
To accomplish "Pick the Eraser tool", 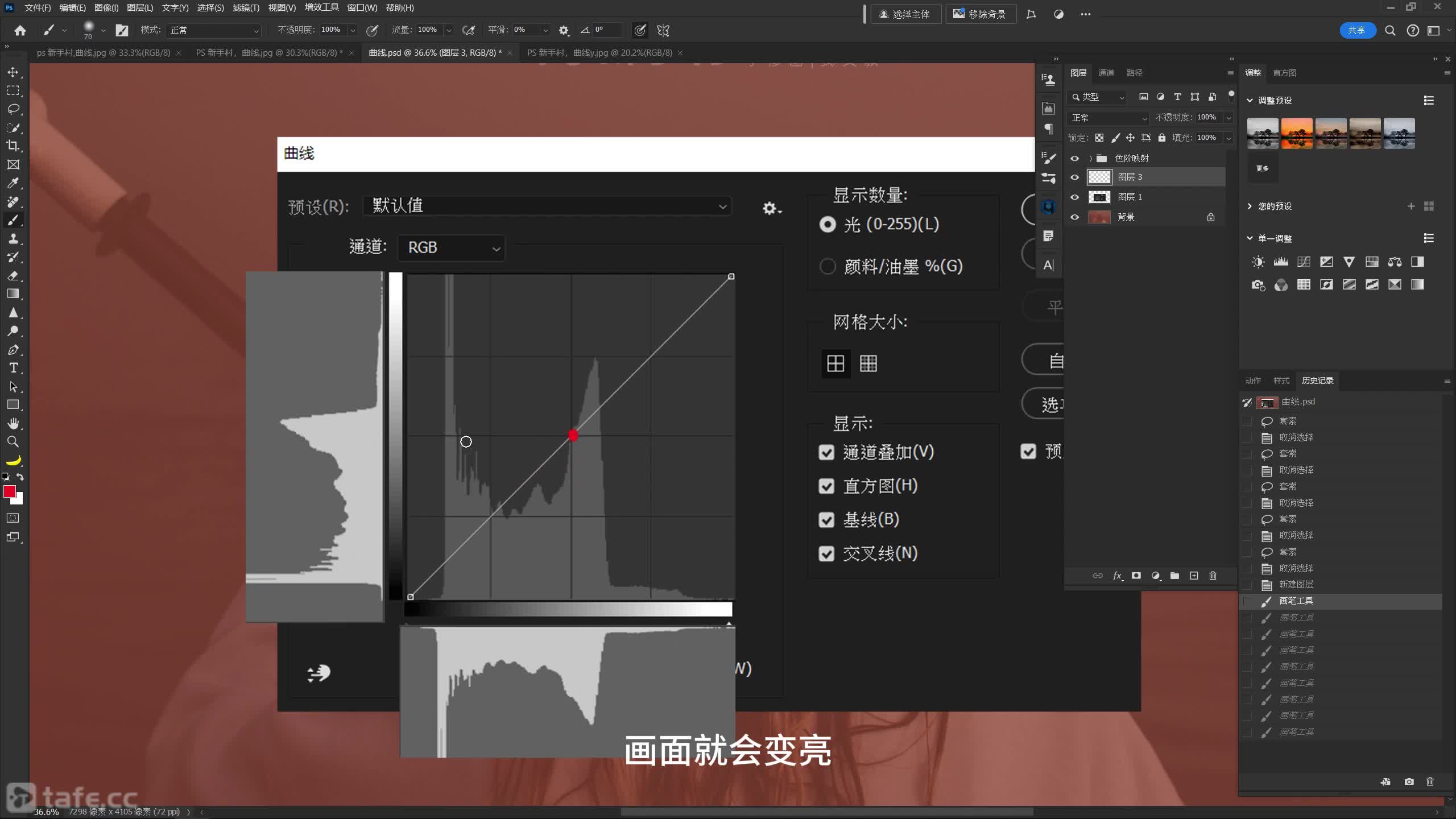I will coord(13,276).
